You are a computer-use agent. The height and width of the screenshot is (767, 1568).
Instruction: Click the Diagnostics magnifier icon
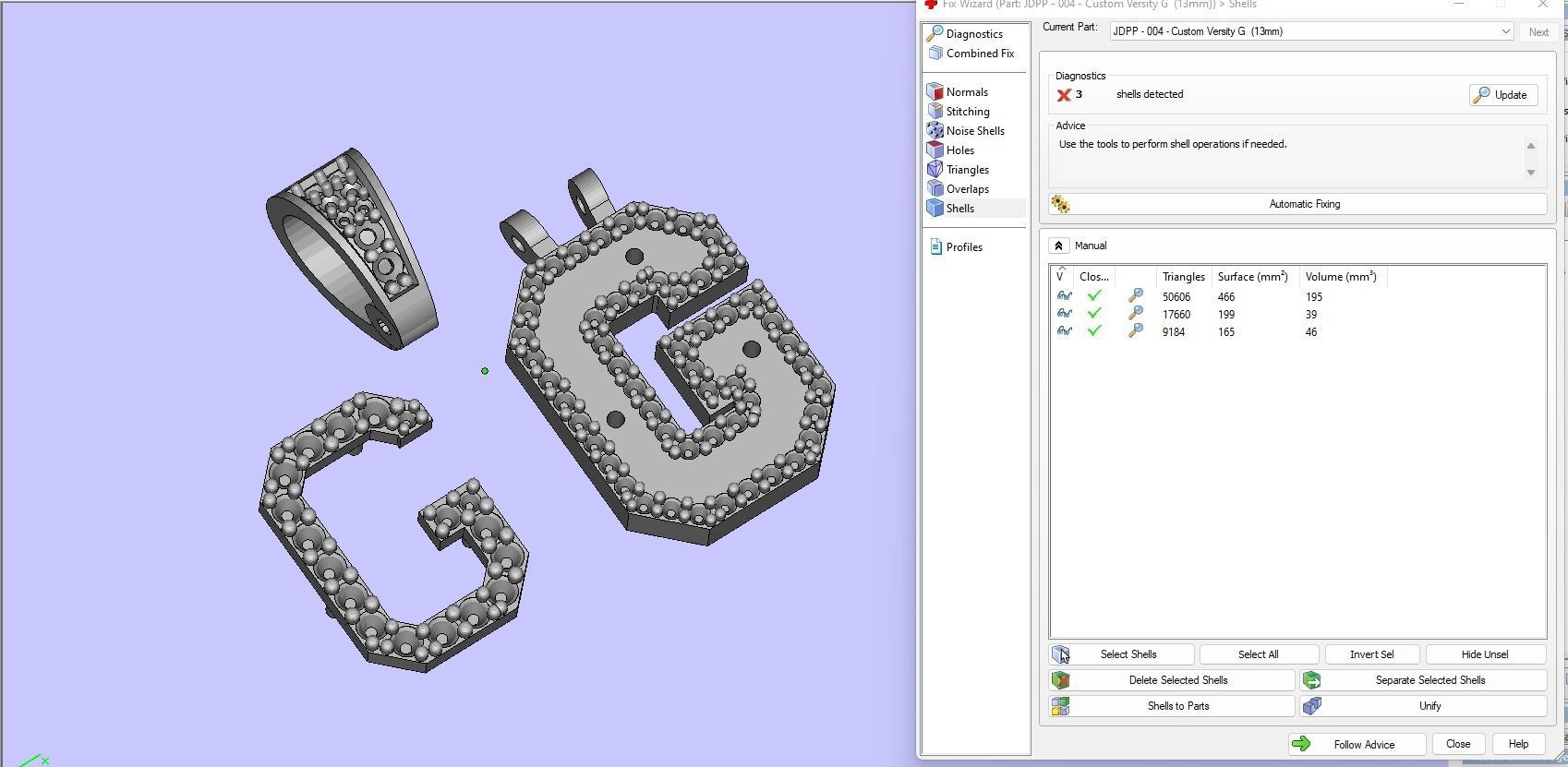point(935,34)
